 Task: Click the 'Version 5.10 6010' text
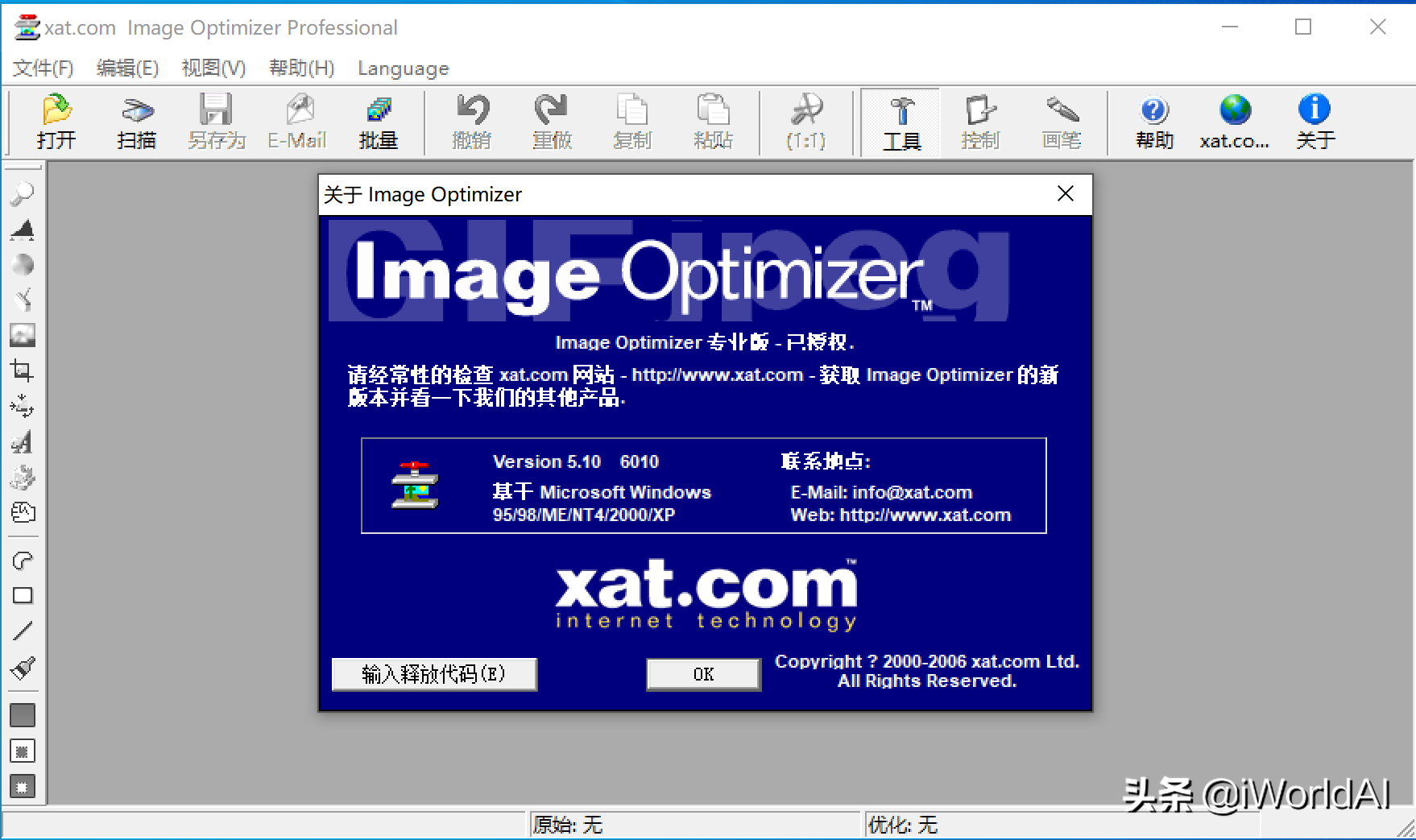[576, 461]
